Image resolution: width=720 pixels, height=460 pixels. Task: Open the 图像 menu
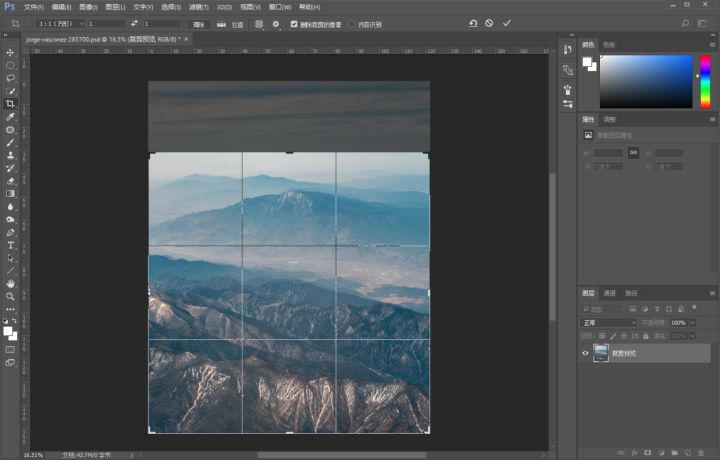[x=88, y=7]
